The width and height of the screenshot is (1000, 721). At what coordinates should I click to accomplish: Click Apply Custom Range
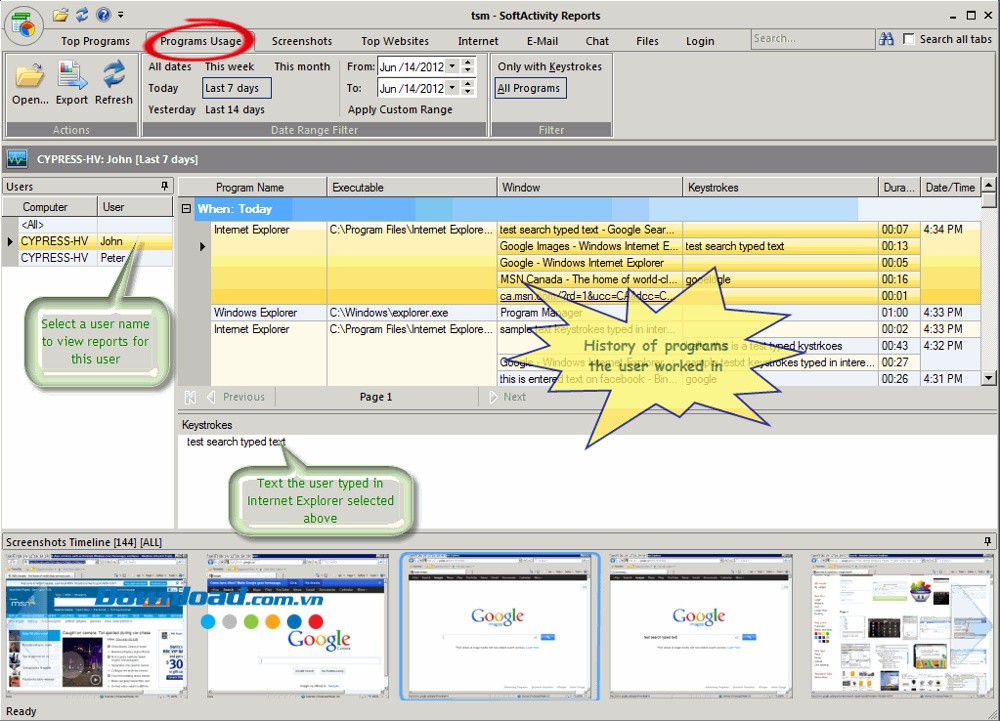(400, 110)
